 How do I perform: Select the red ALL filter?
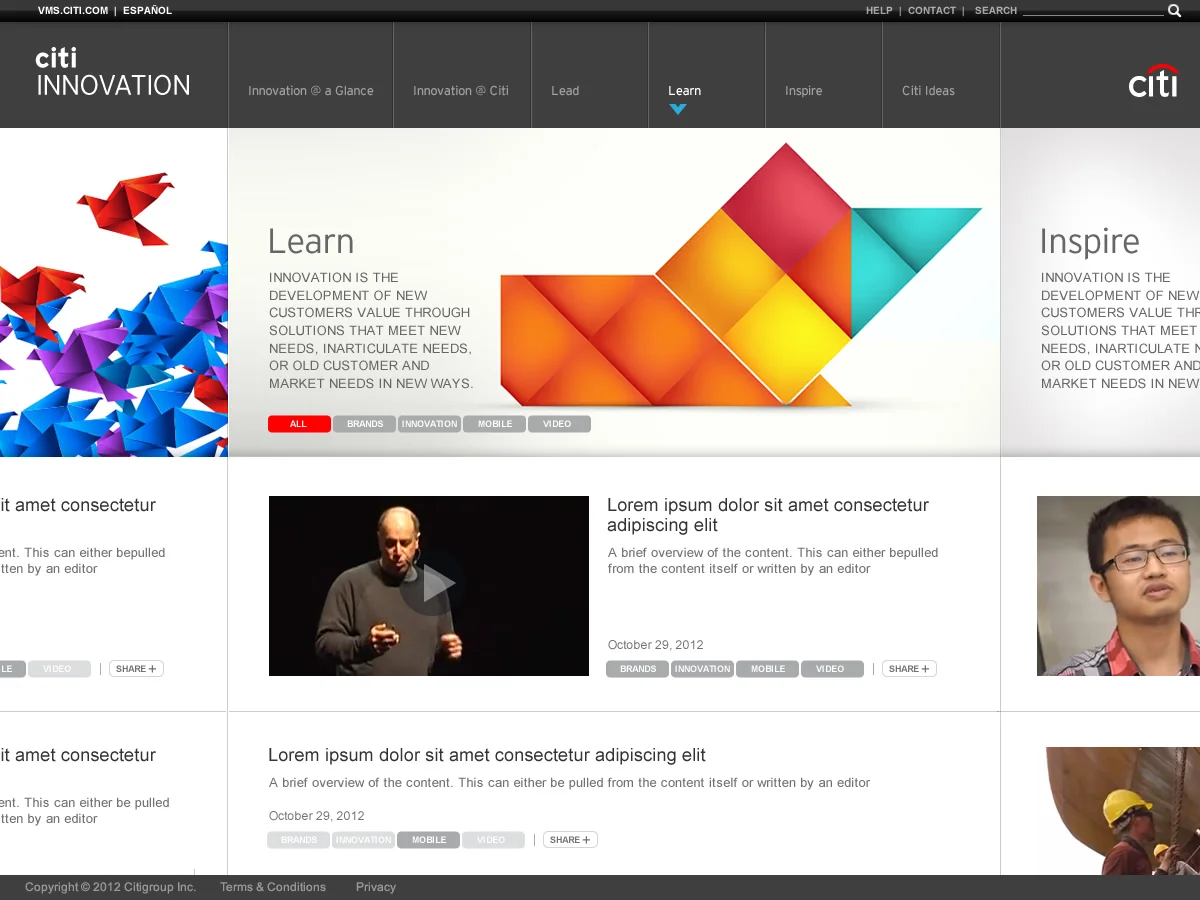pos(299,424)
